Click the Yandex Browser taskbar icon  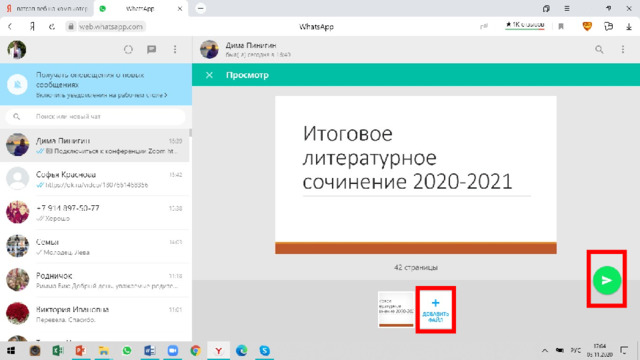[x=218, y=351]
